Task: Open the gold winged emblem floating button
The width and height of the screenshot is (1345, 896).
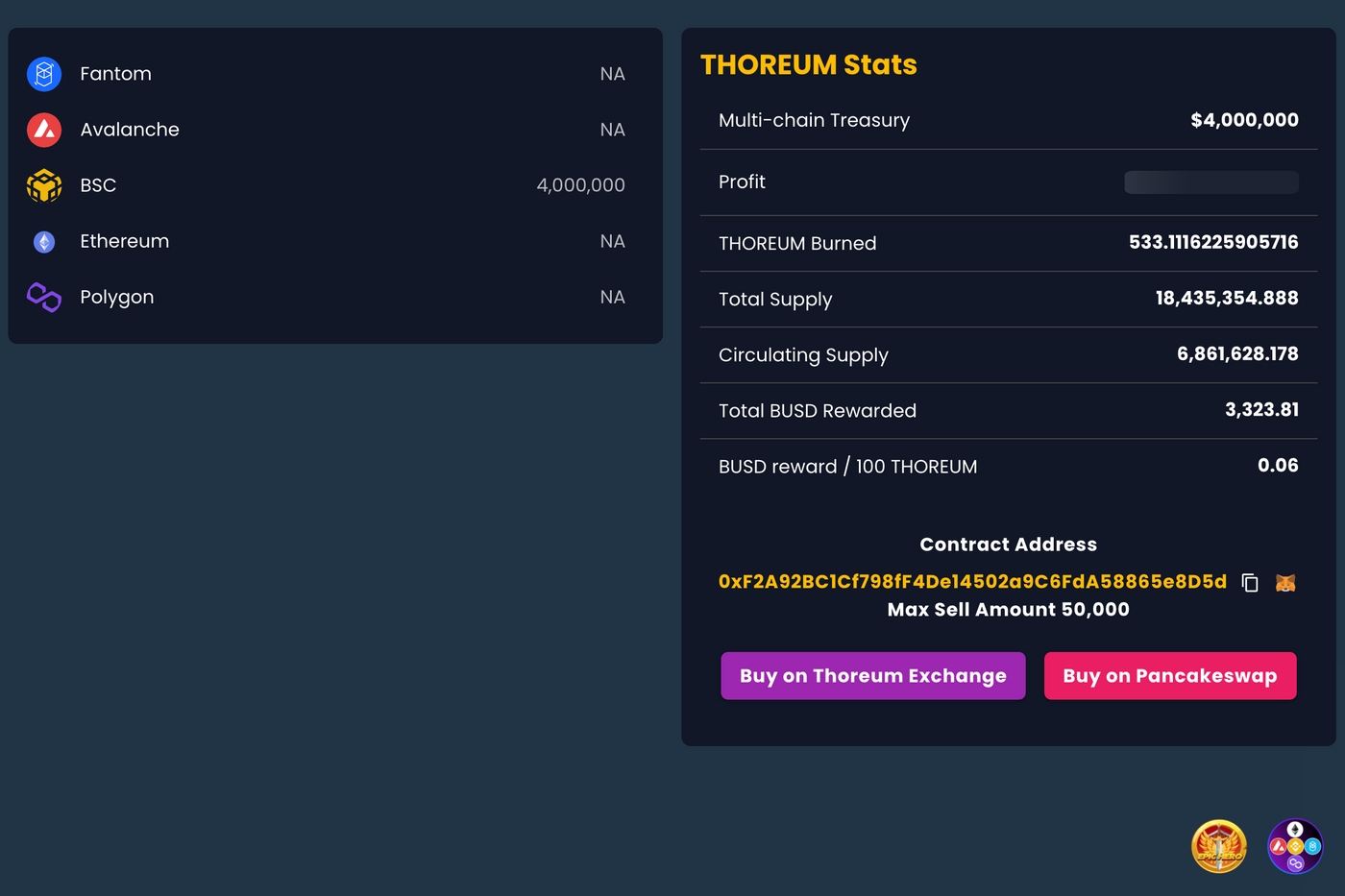Action: 1219,846
